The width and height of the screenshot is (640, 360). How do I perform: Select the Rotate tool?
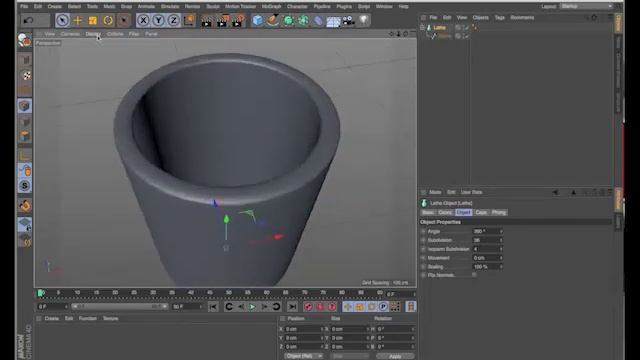click(108, 20)
